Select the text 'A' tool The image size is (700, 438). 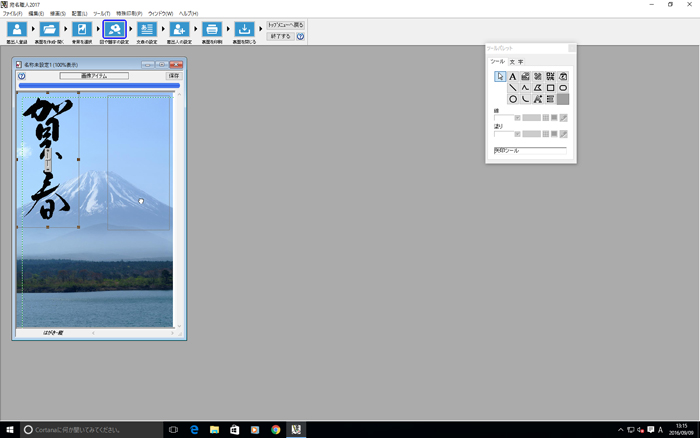click(513, 76)
